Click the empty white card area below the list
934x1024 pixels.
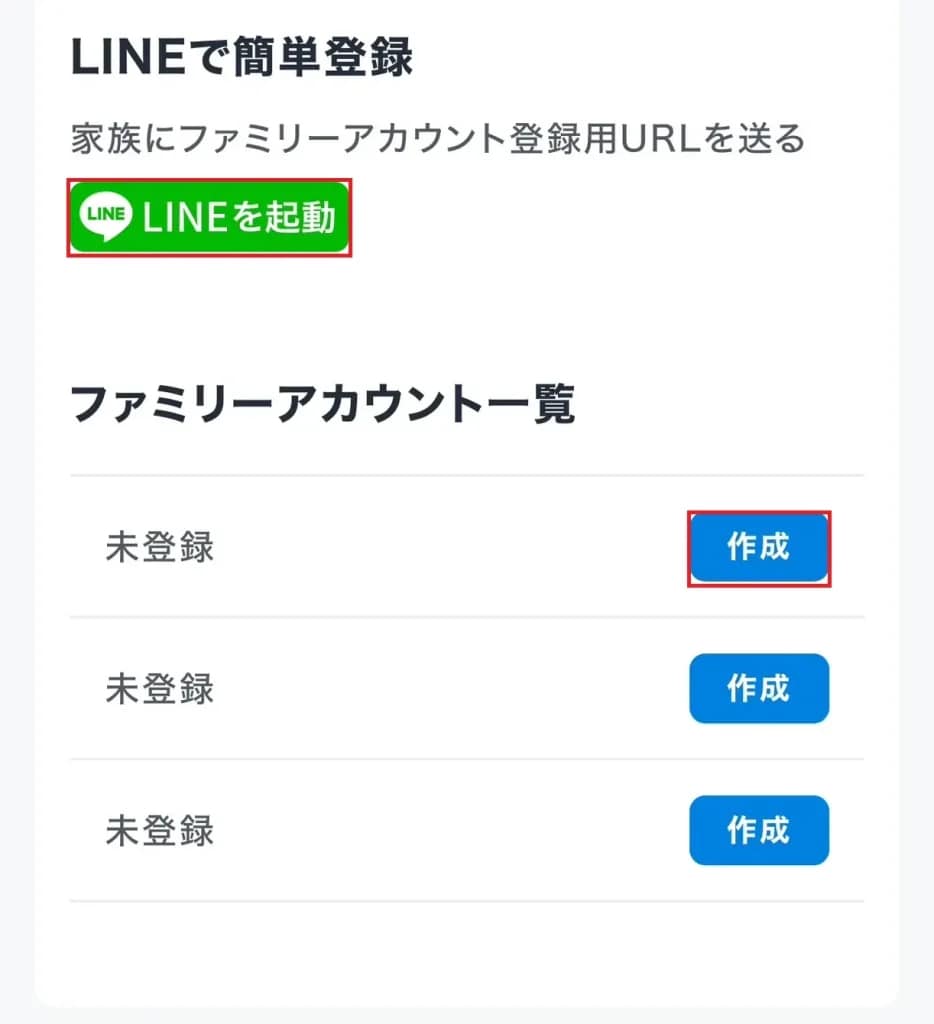point(466,955)
